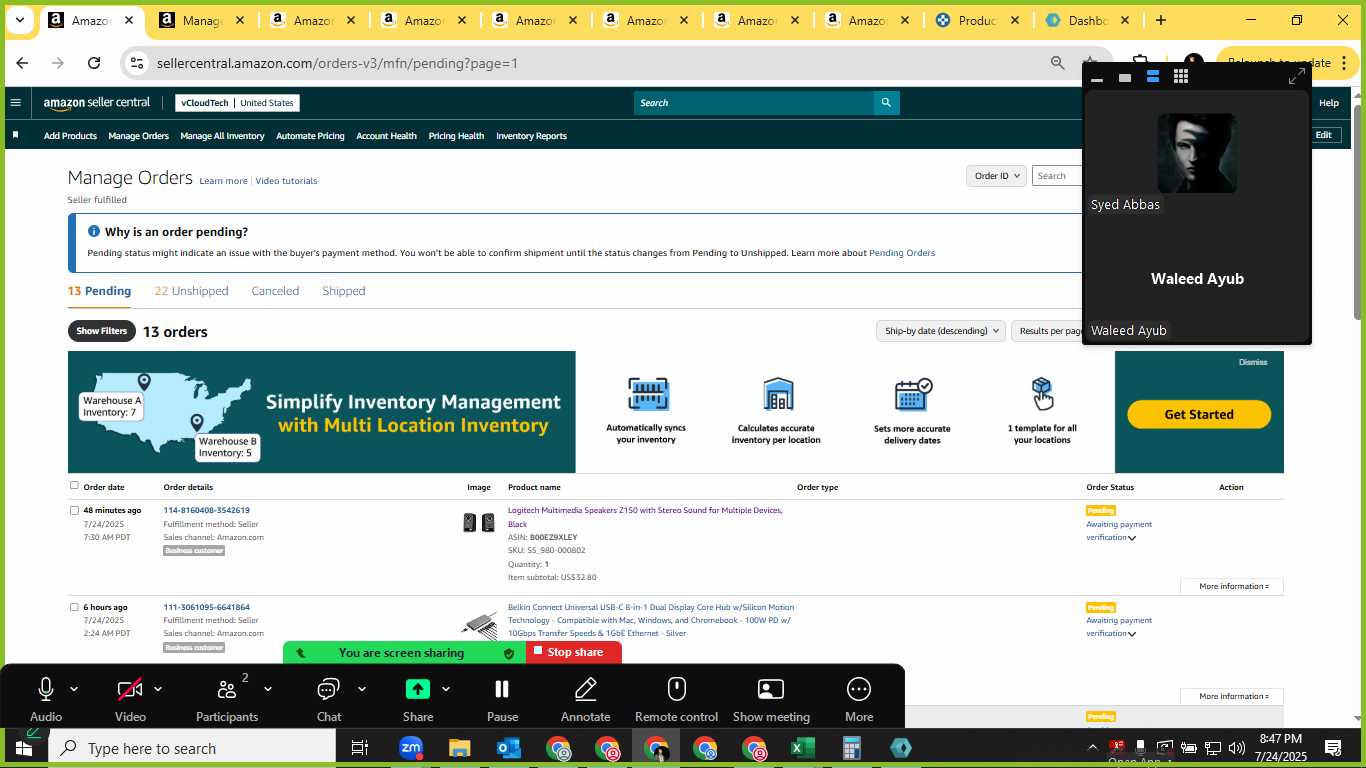This screenshot has width=1366, height=768.
Task: Open Excel from the Windows taskbar
Action: tap(802, 748)
